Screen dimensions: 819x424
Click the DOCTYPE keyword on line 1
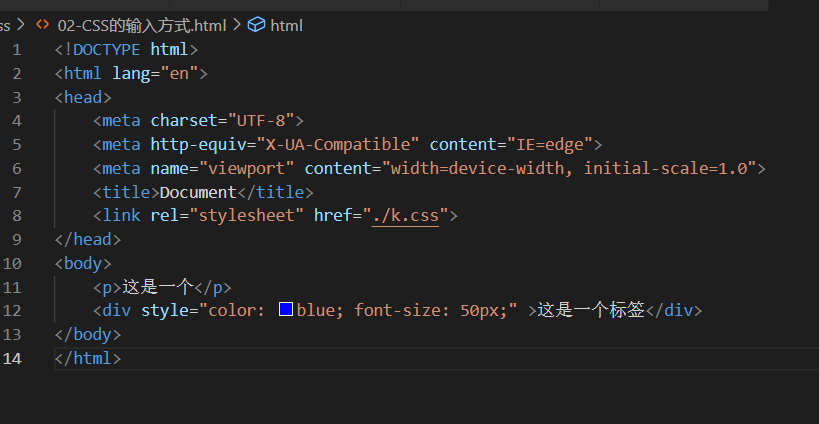107,49
